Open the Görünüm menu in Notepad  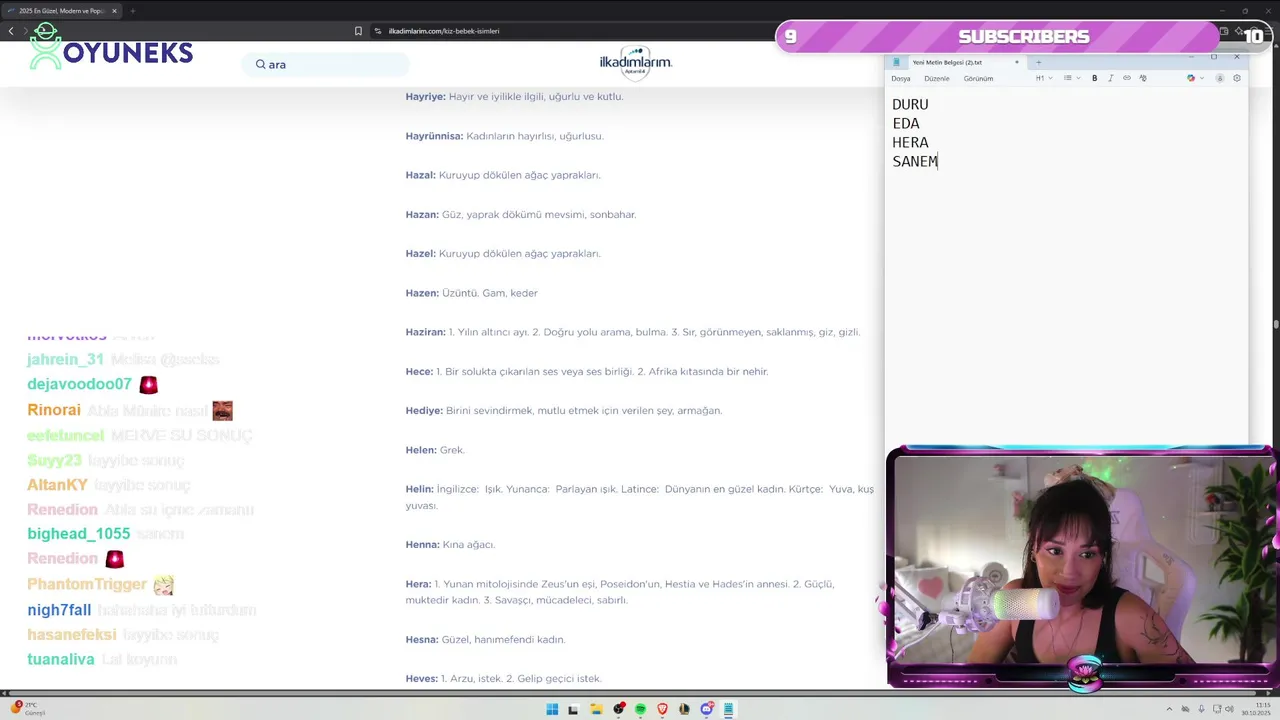(978, 78)
